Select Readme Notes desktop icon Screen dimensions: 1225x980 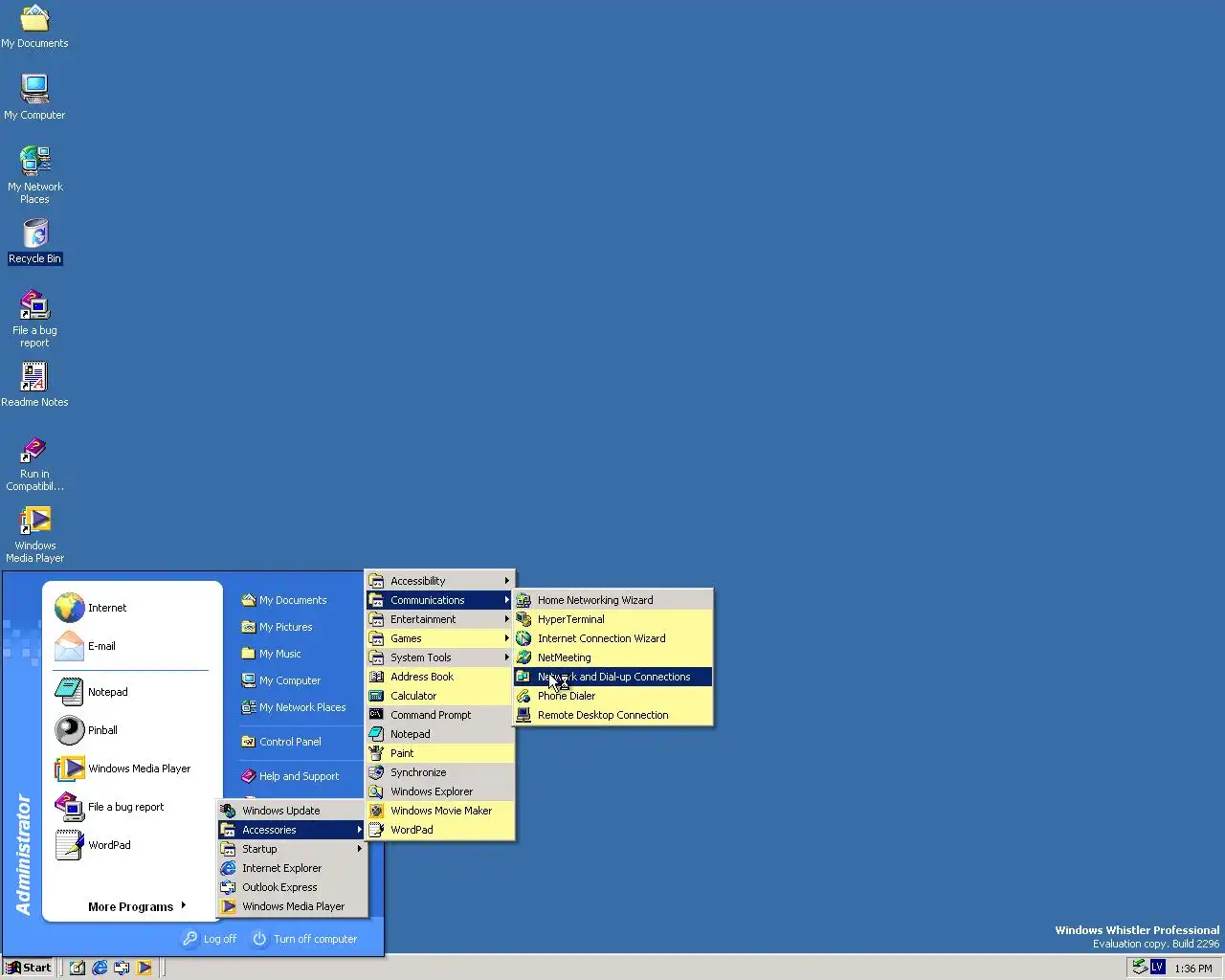(x=34, y=385)
